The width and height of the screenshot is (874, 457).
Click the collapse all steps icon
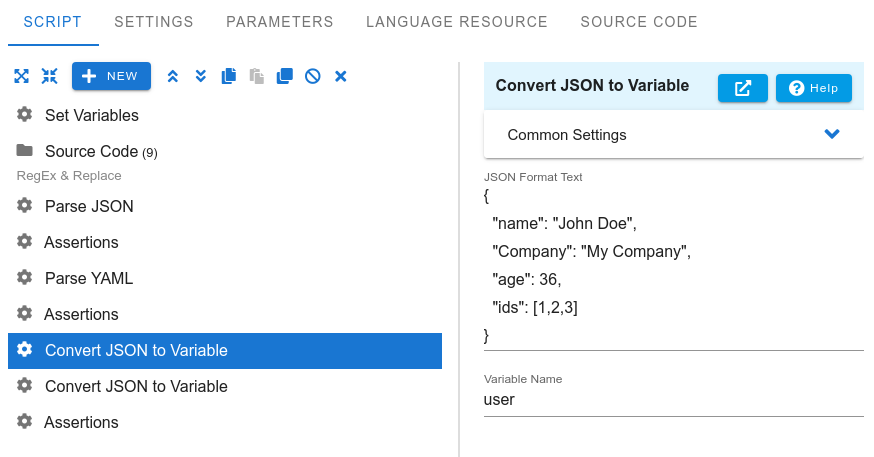(49, 76)
